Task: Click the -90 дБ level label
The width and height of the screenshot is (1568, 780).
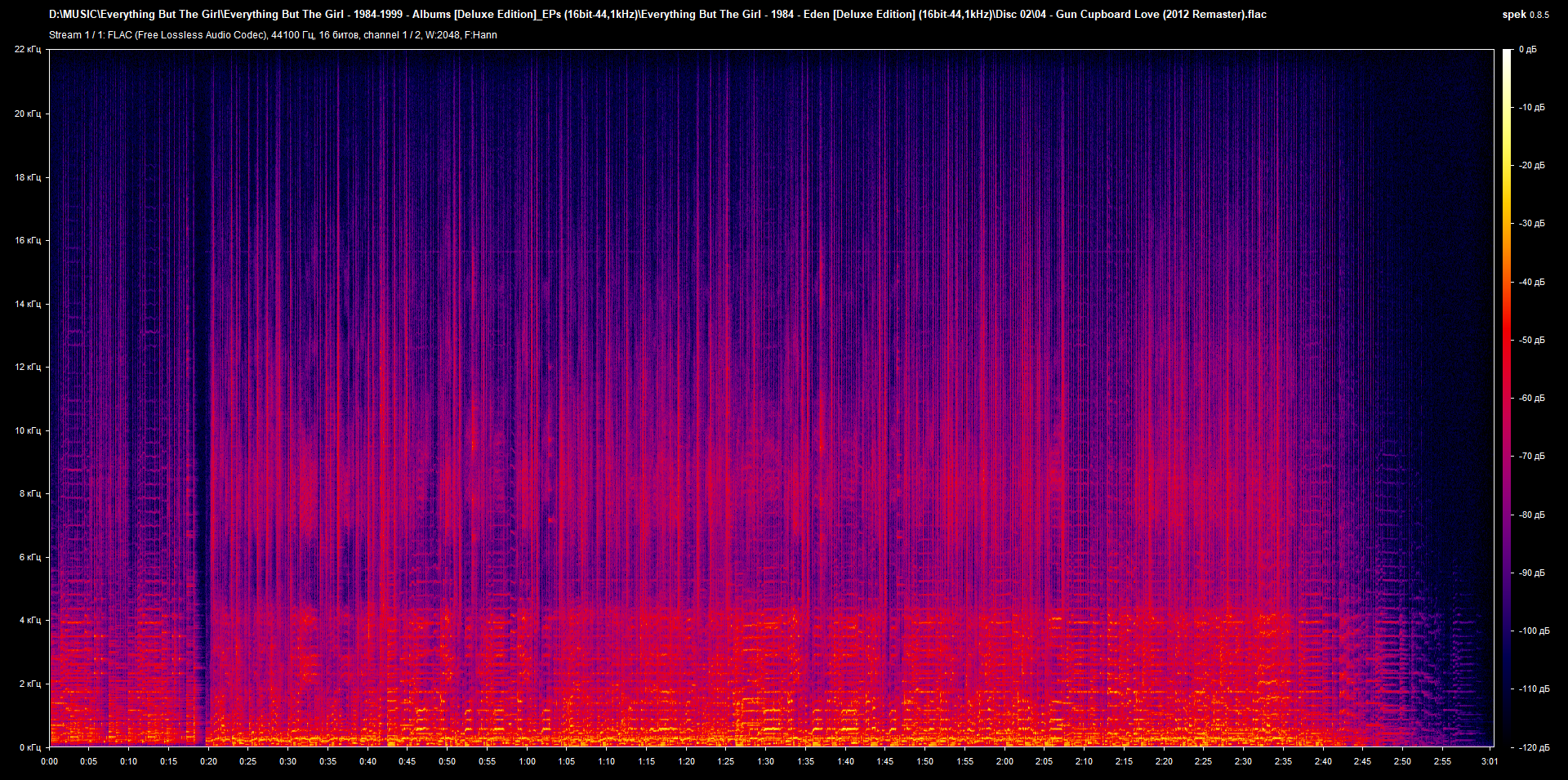Action: pyautogui.click(x=1532, y=573)
